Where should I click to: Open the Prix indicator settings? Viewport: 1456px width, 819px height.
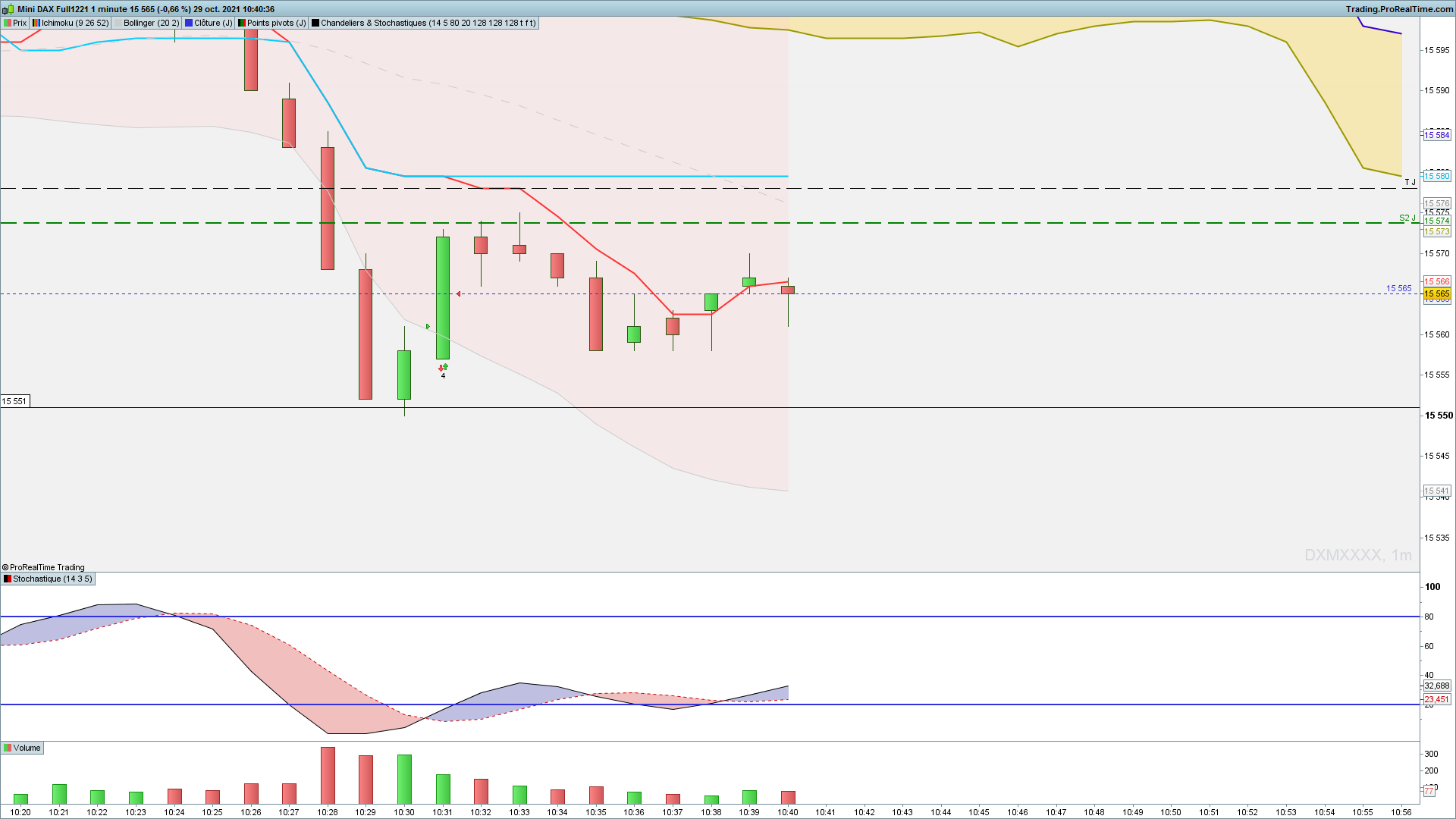click(x=15, y=23)
